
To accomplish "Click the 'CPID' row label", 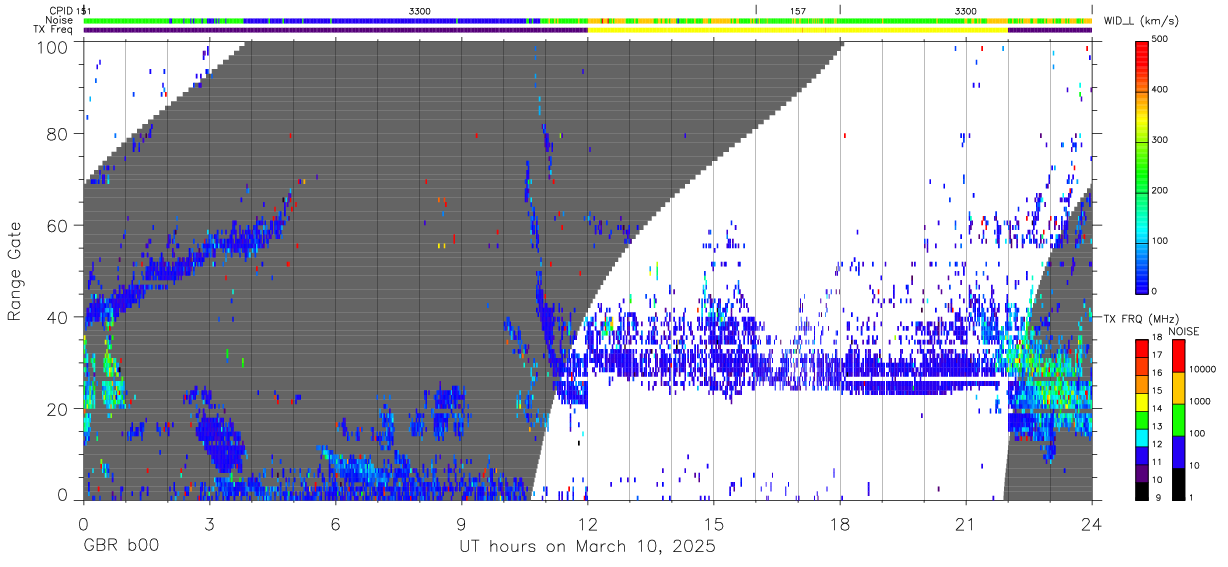I will click(60, 10).
